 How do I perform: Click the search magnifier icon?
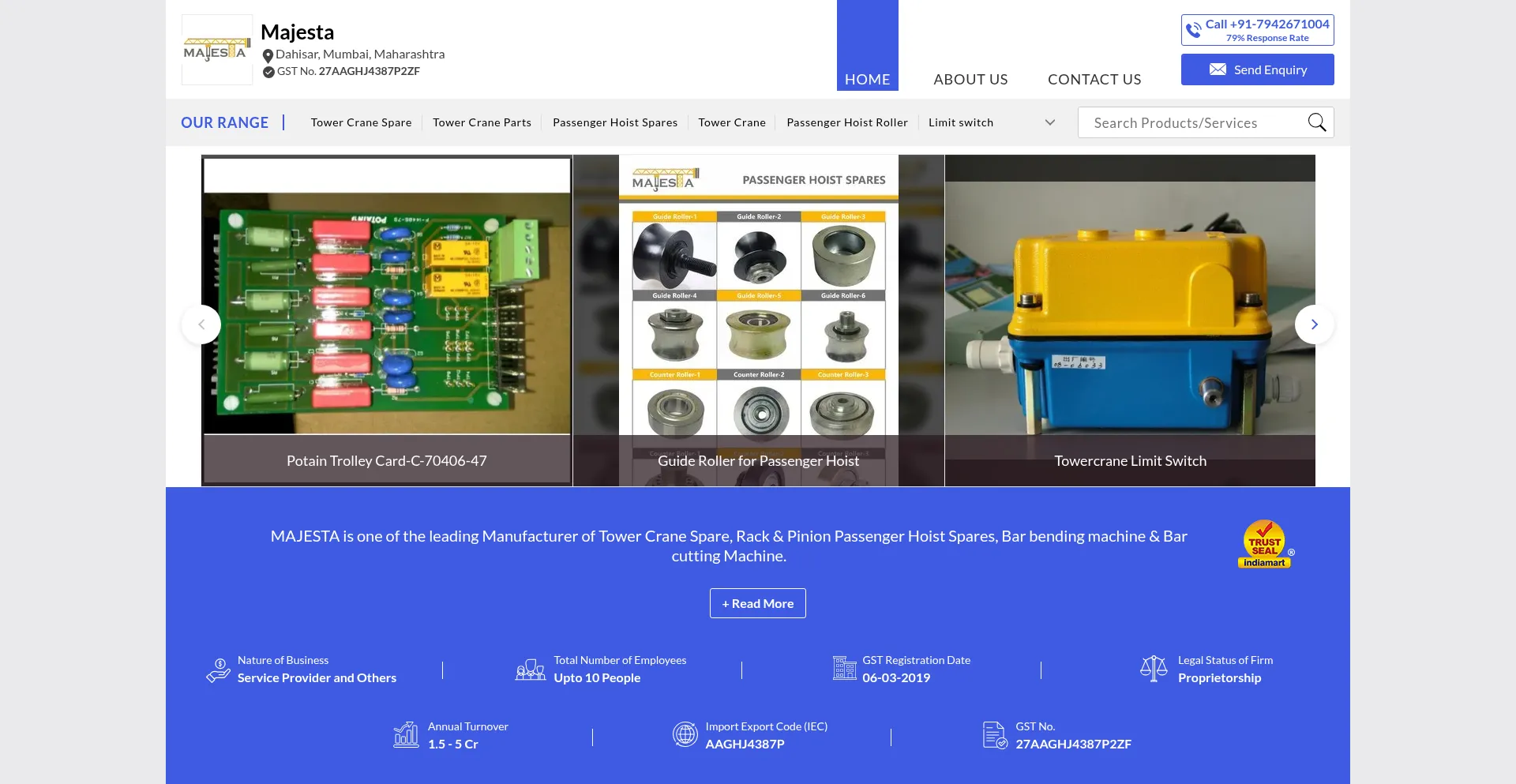pos(1317,122)
